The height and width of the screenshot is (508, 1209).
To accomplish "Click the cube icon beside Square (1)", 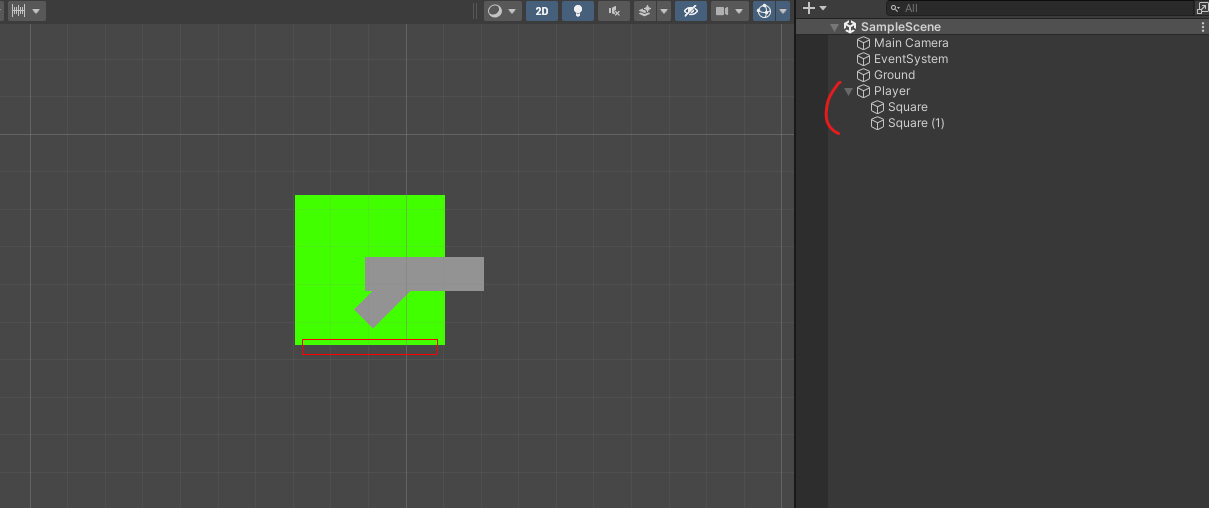I will coord(878,123).
